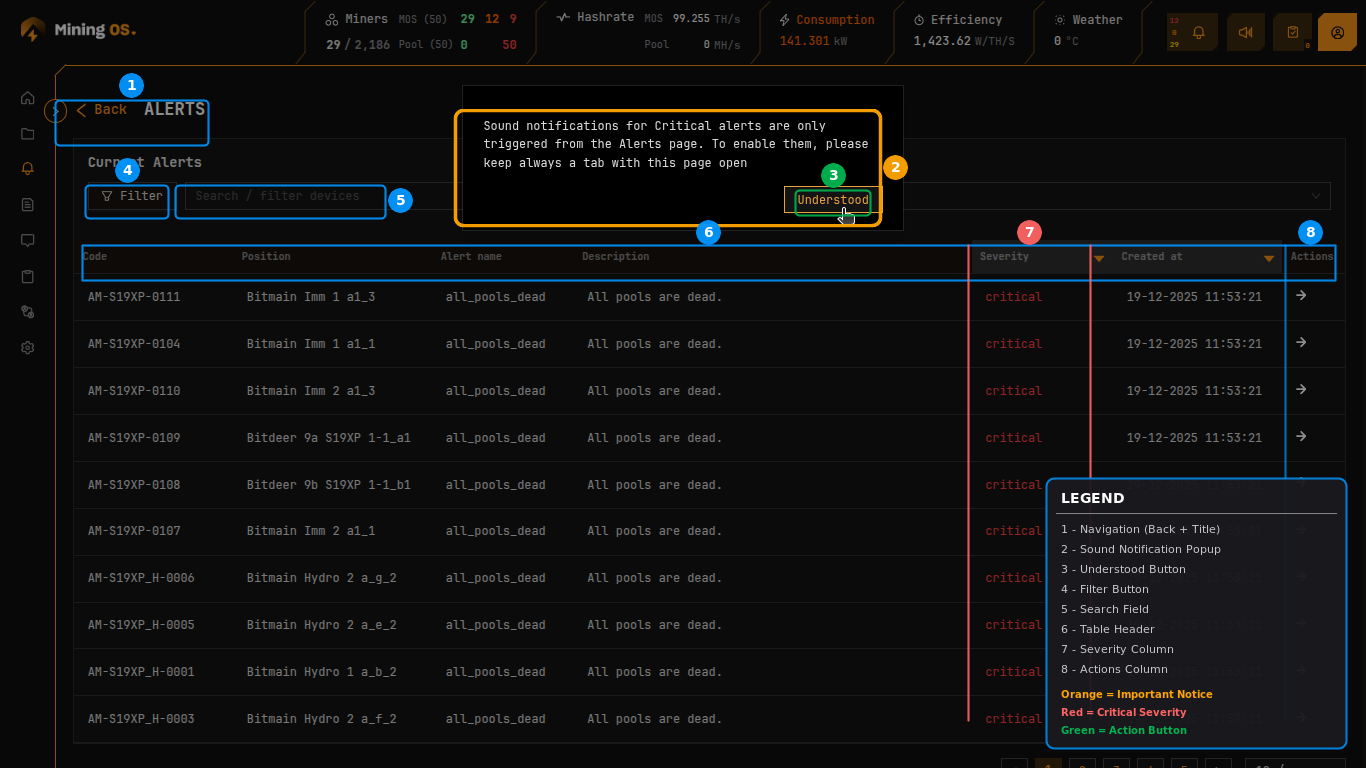Click Understood in the sound notification popup
Screen dimensions: 1366x768
pyautogui.click(x=832, y=200)
